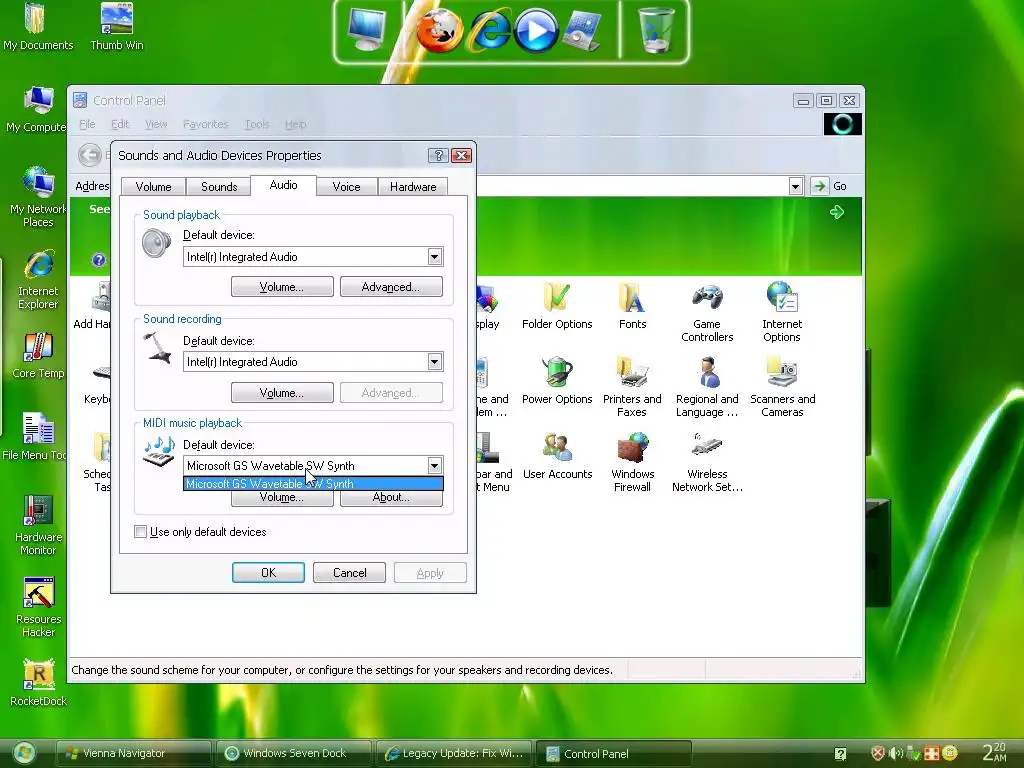The width and height of the screenshot is (1024, 768).
Task: Open the Folder Options control panel icon
Action: pos(557,307)
